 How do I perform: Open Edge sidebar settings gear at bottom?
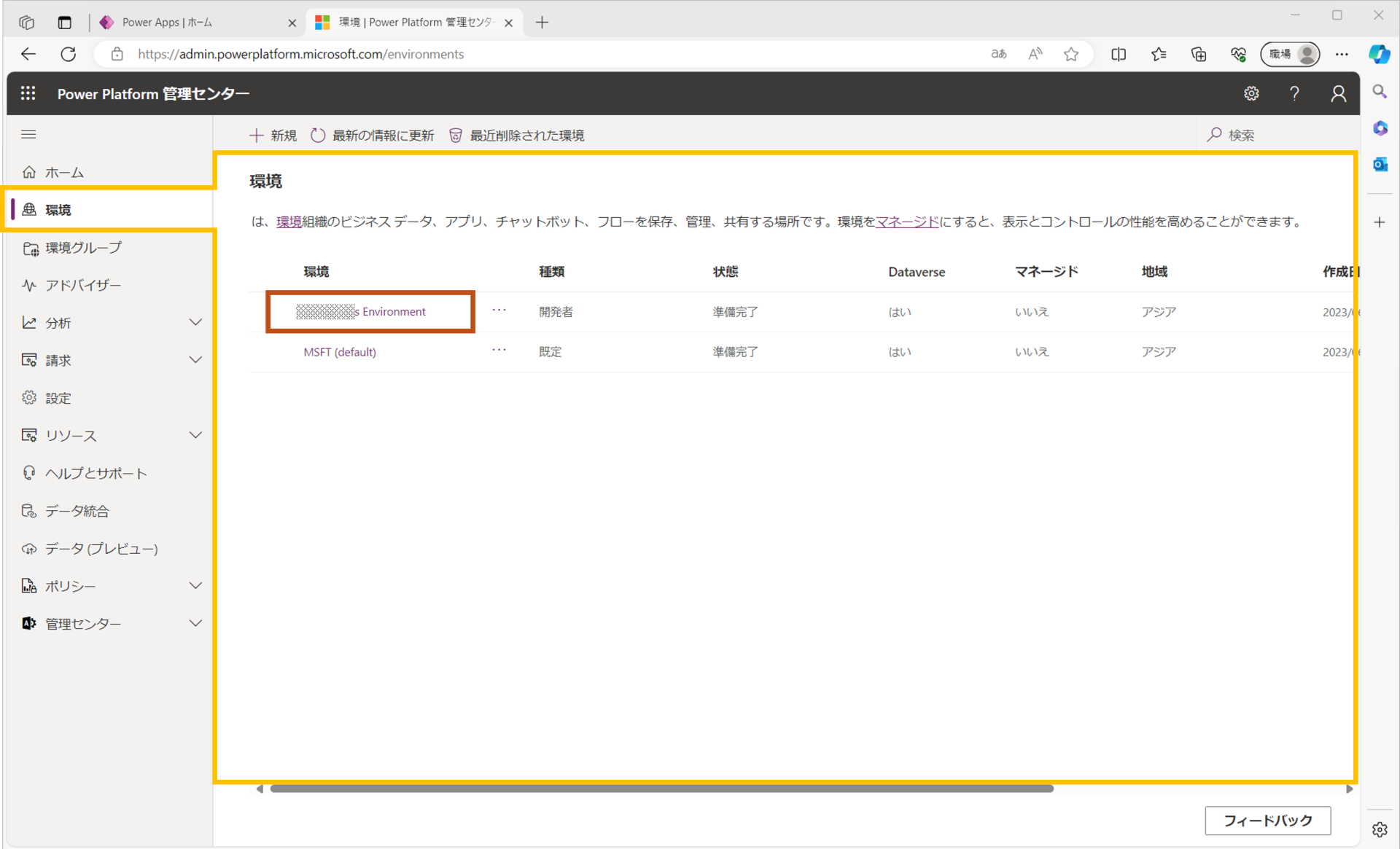[1380, 829]
